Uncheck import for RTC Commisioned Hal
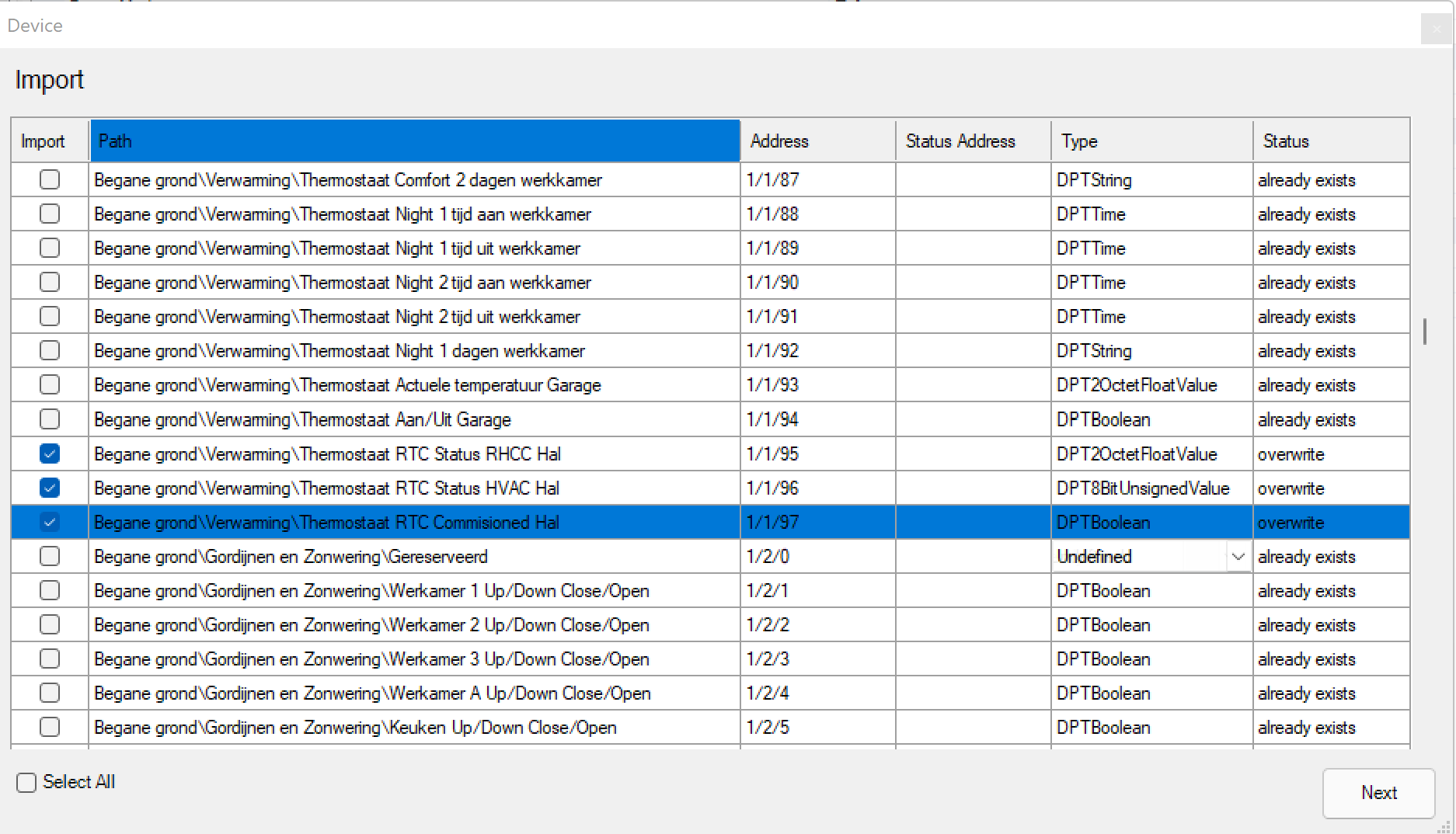 tap(50, 522)
